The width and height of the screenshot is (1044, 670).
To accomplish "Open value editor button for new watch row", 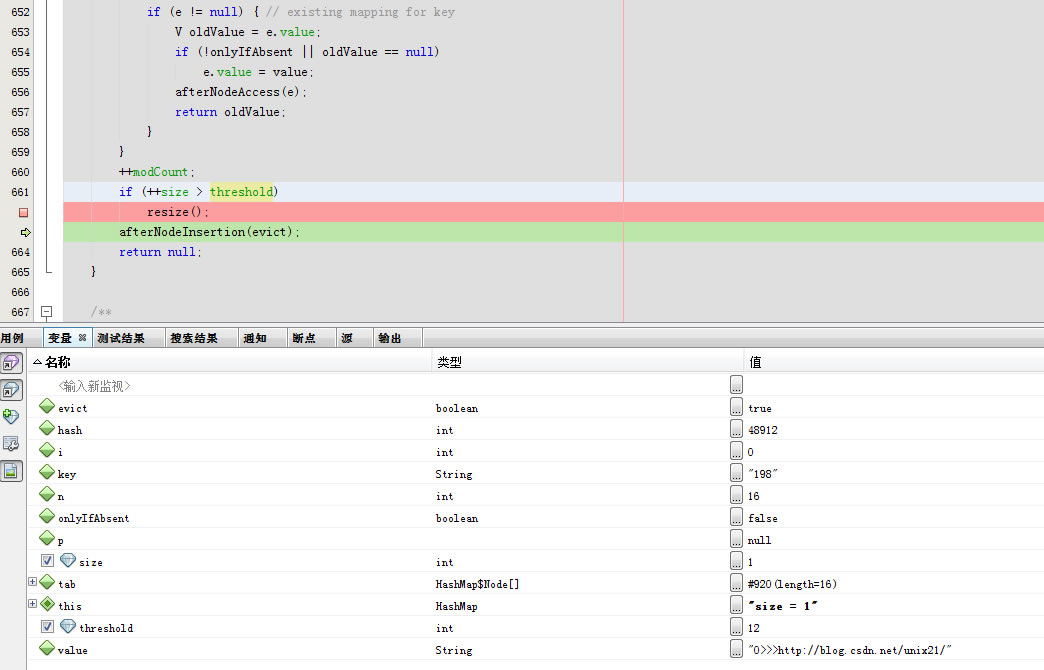I will coord(736,385).
